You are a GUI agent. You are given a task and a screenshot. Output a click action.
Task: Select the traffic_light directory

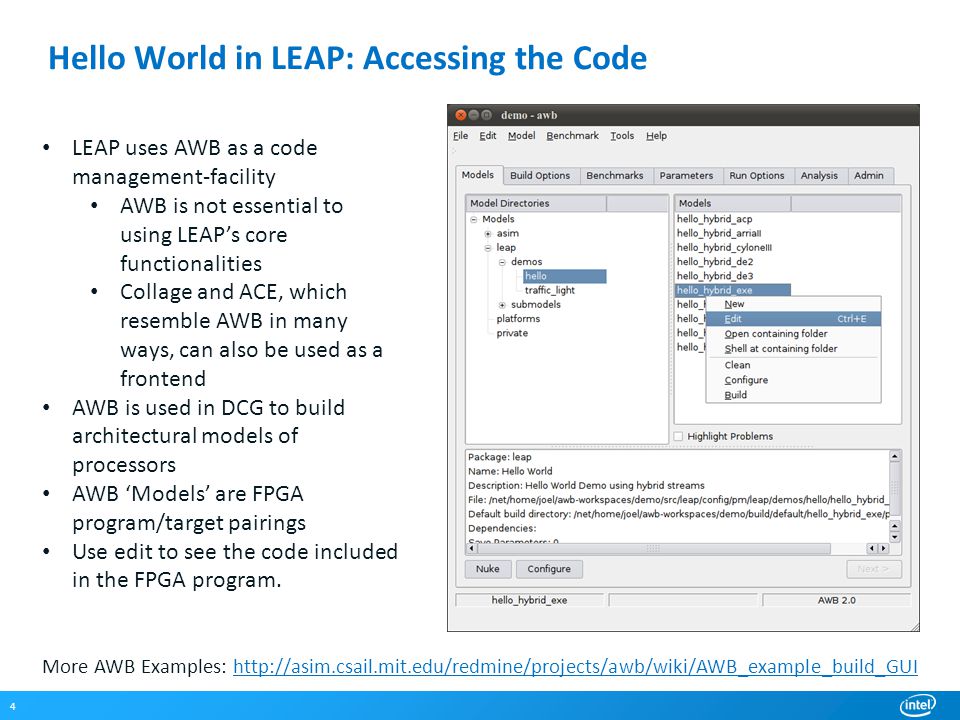tap(550, 290)
